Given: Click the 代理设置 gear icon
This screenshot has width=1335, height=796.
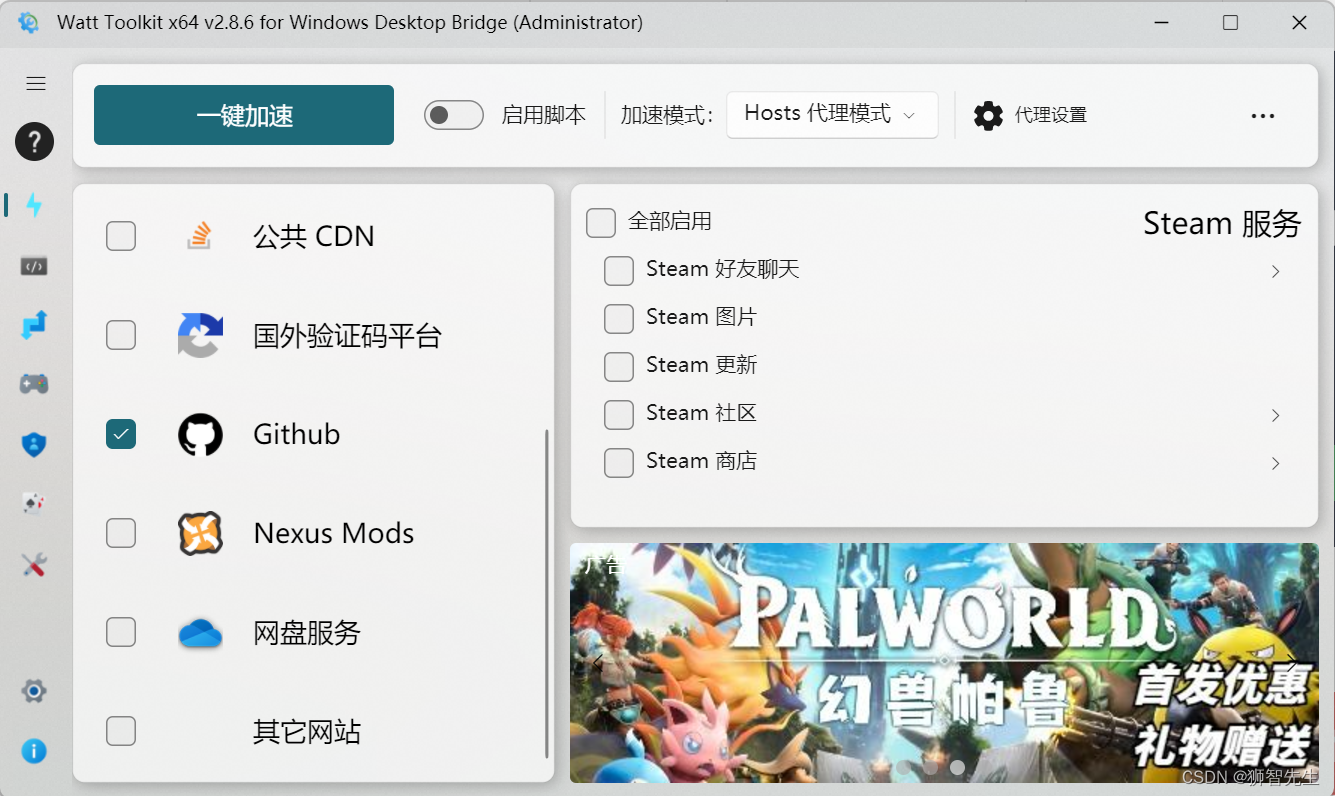Looking at the screenshot, I should 988,116.
